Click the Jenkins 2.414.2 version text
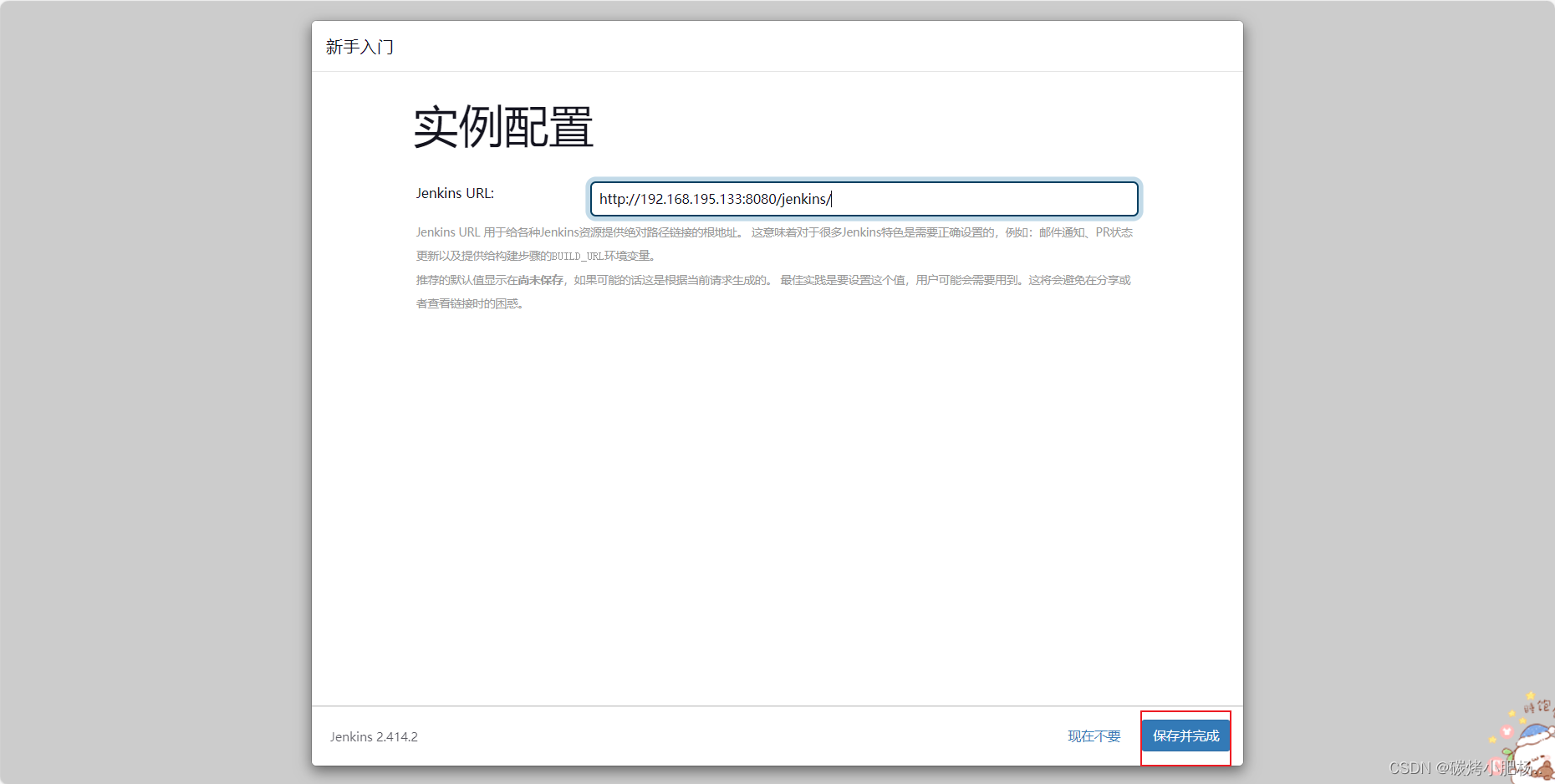Viewport: 1555px width, 784px height. pos(374,736)
